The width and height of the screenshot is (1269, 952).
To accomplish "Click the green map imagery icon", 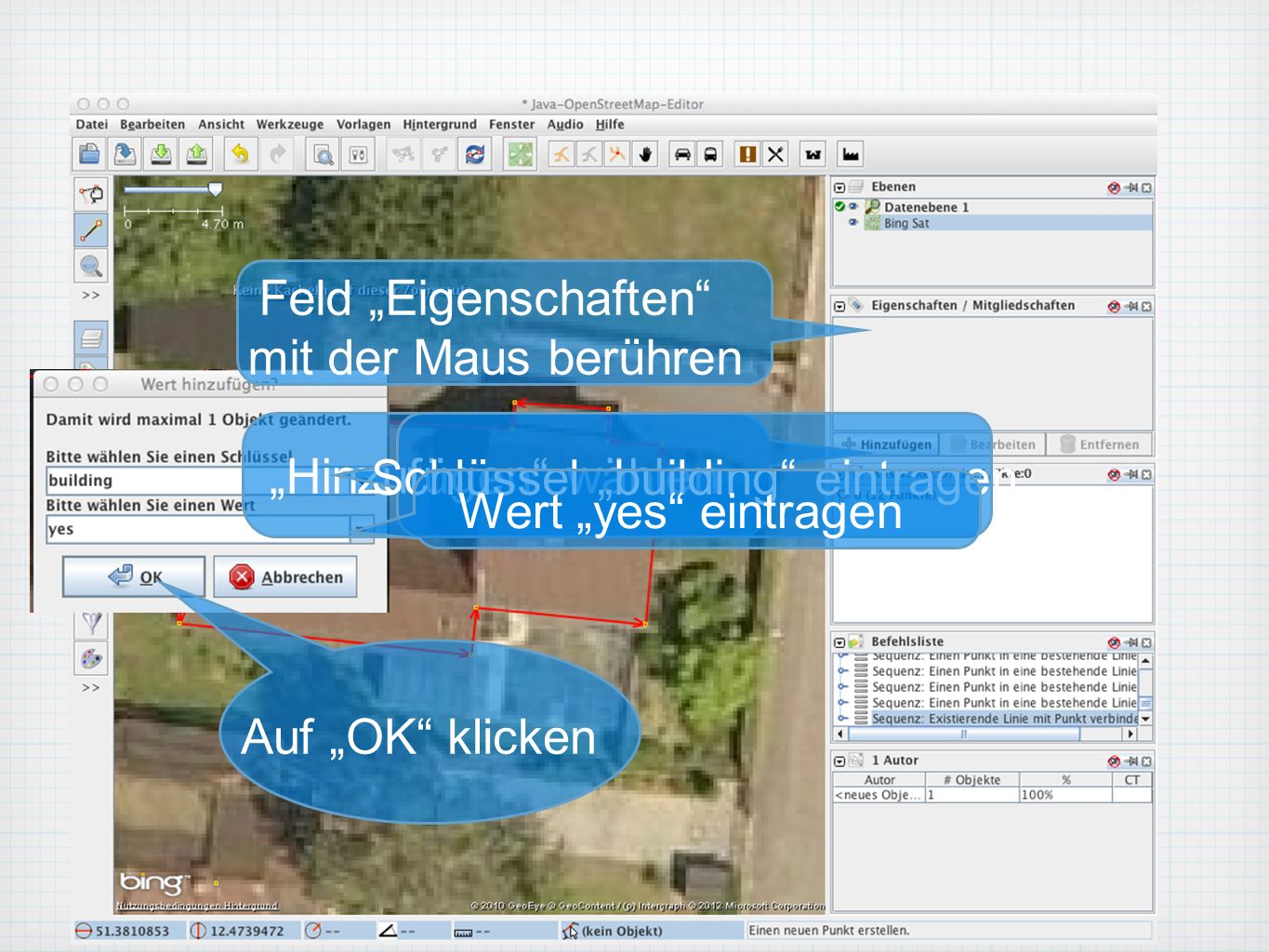I will pyautogui.click(x=521, y=154).
